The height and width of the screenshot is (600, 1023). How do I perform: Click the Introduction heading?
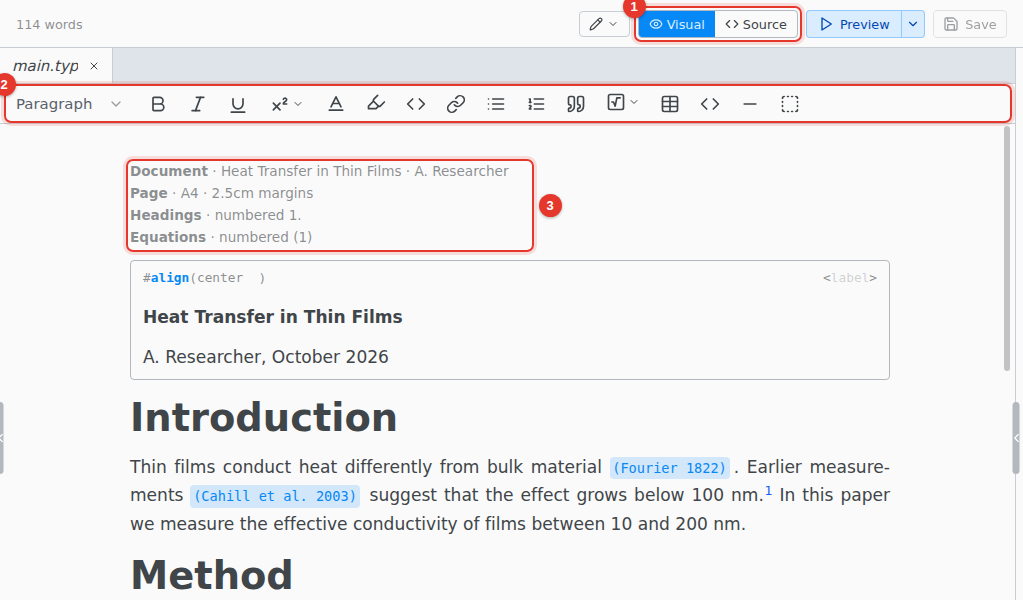click(x=264, y=417)
